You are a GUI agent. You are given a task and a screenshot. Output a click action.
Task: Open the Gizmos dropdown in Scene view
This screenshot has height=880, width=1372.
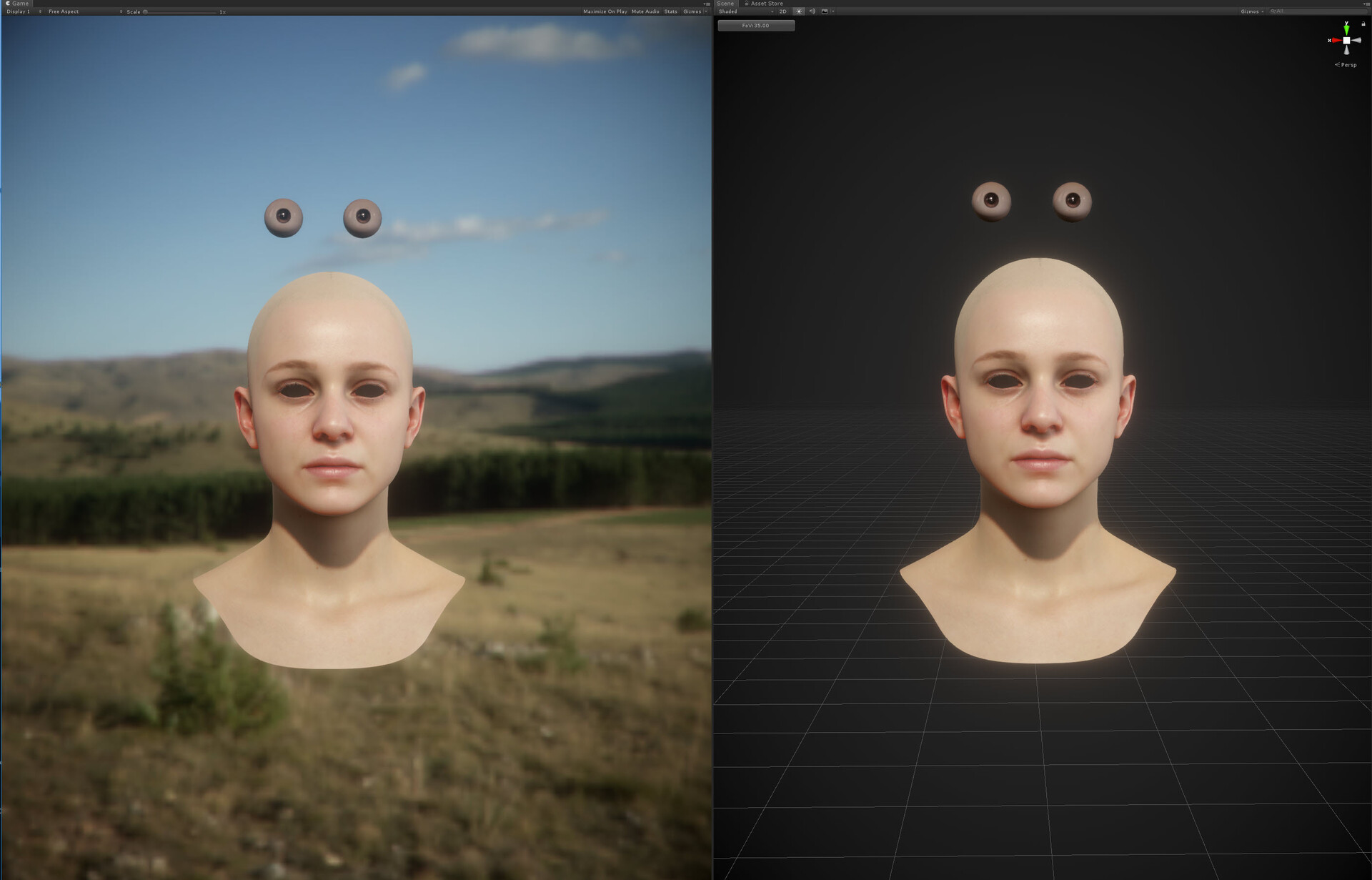pyautogui.click(x=1251, y=11)
